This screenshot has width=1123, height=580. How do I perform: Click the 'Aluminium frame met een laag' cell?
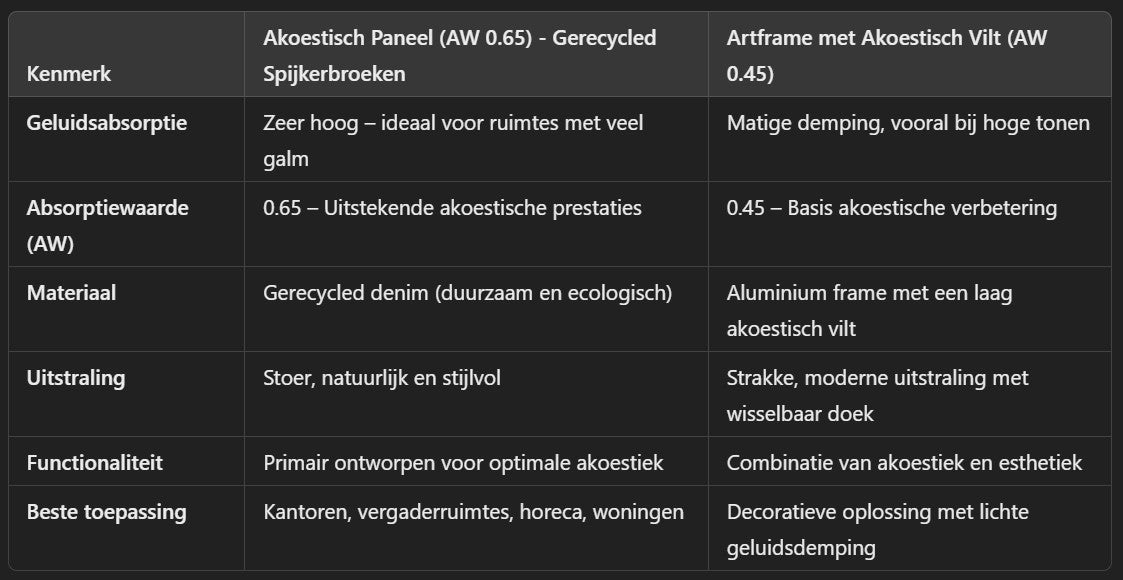(x=869, y=308)
